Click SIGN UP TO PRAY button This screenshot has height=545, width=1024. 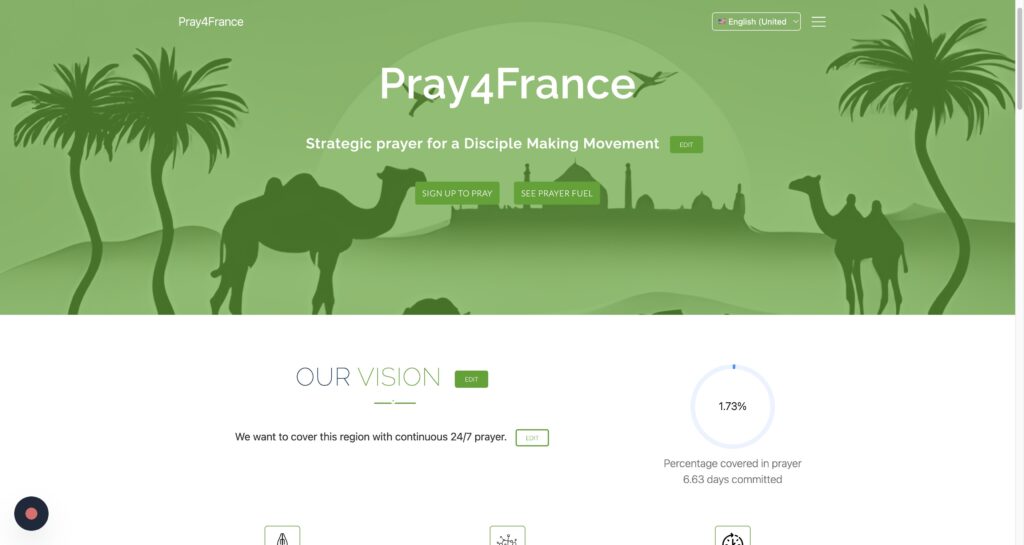coord(457,193)
